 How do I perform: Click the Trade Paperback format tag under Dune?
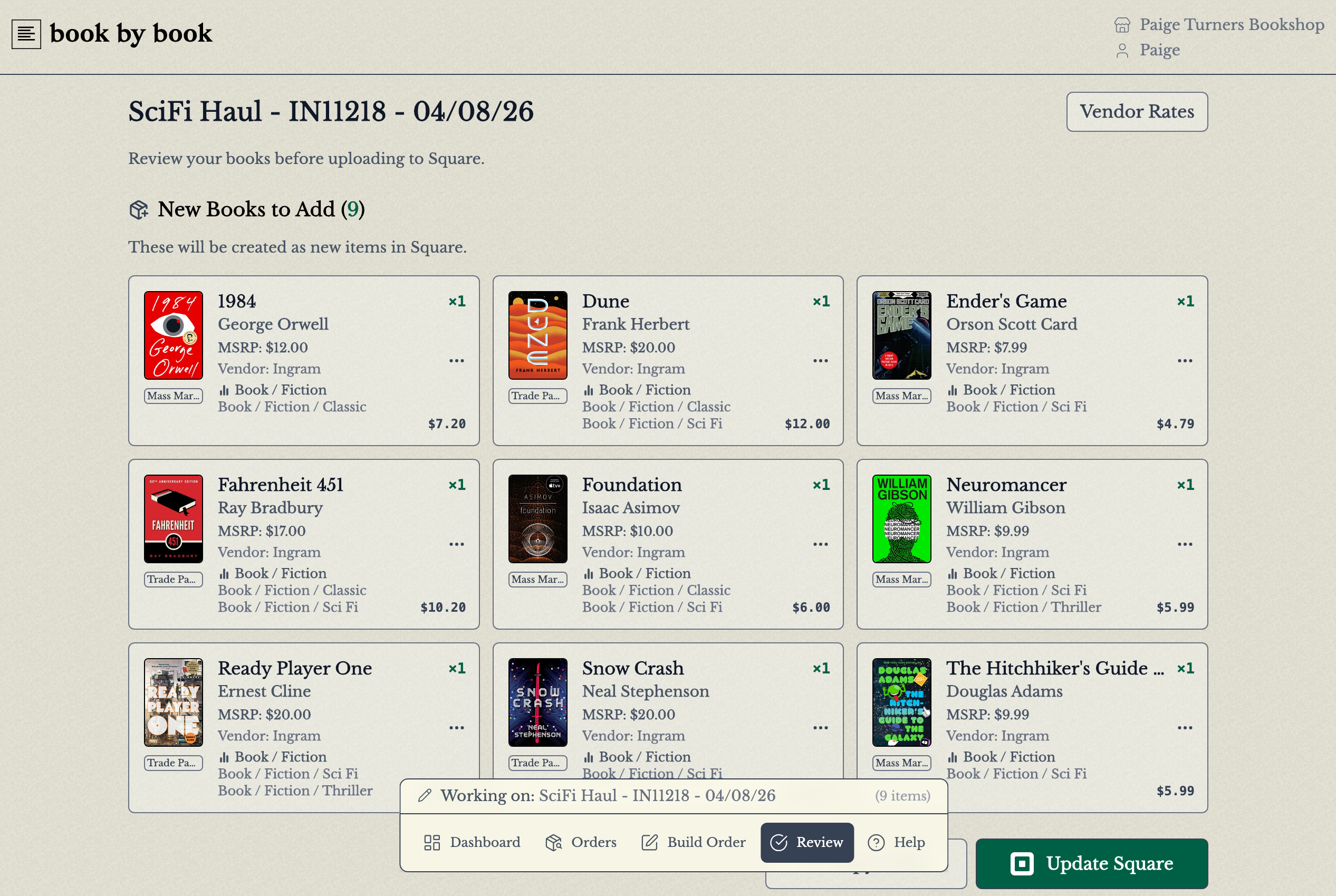click(537, 396)
